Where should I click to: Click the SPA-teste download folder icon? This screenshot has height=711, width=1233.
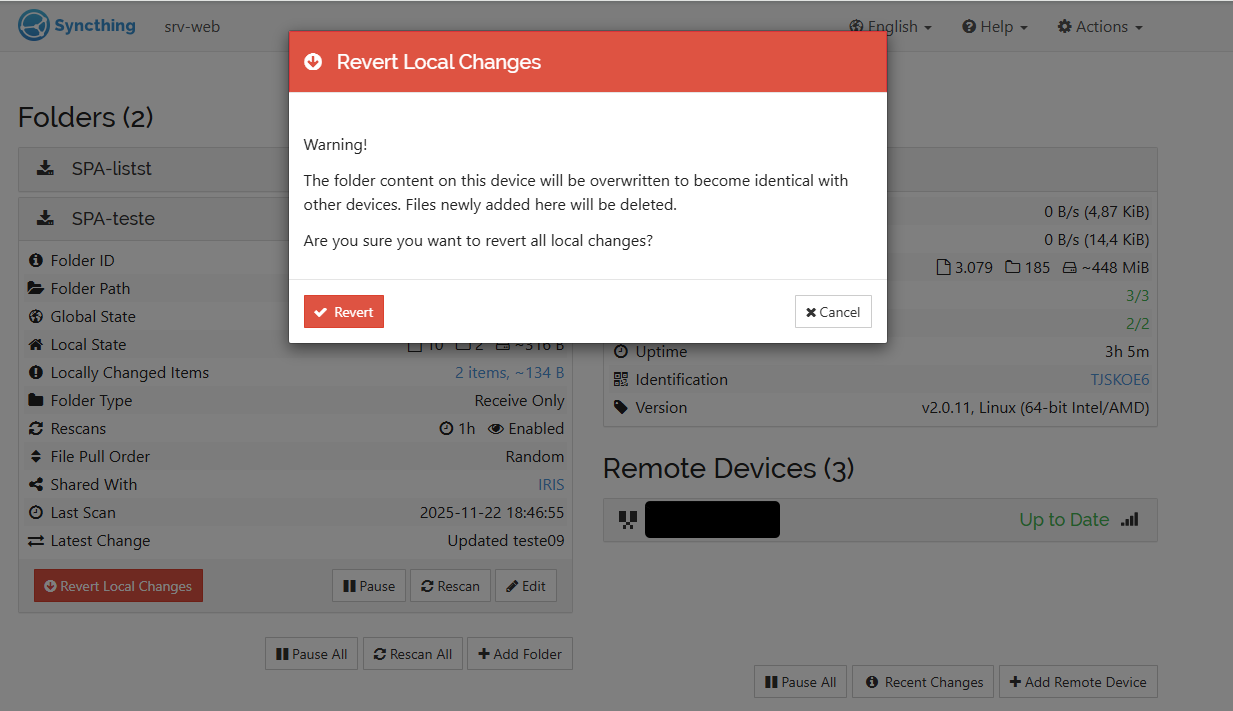45,218
